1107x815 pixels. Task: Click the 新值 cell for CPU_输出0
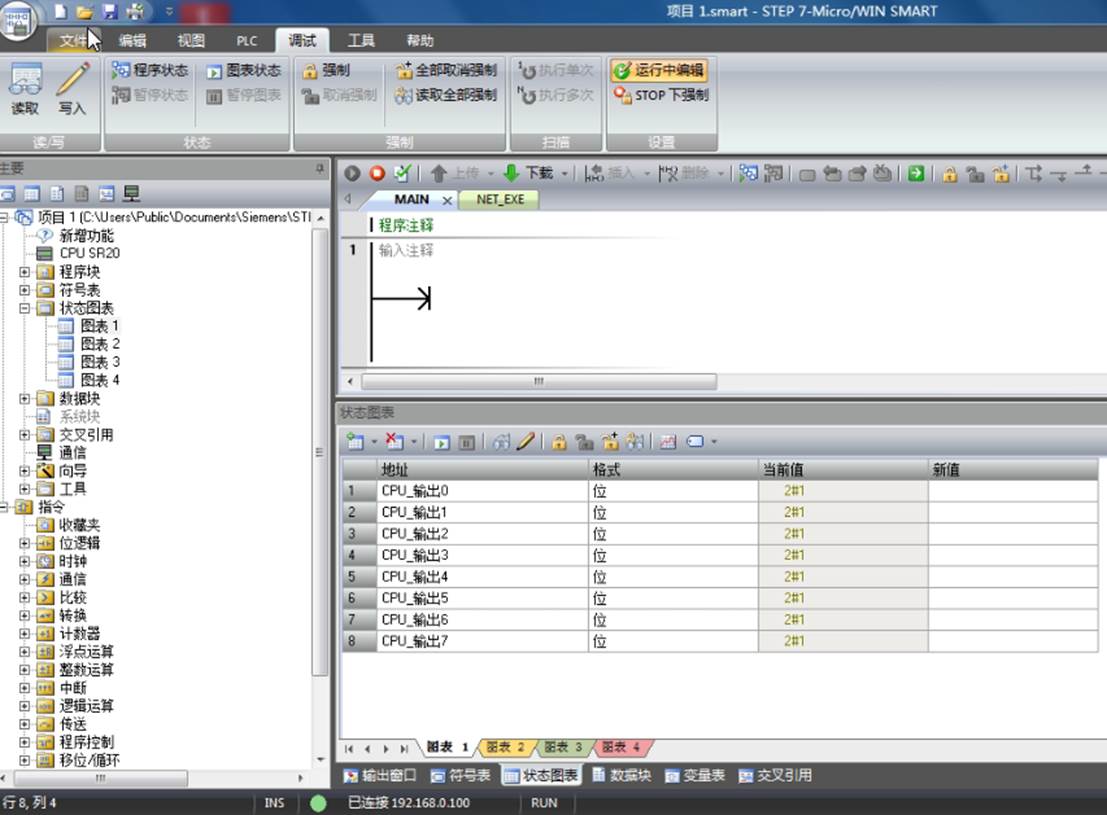tap(1012, 491)
